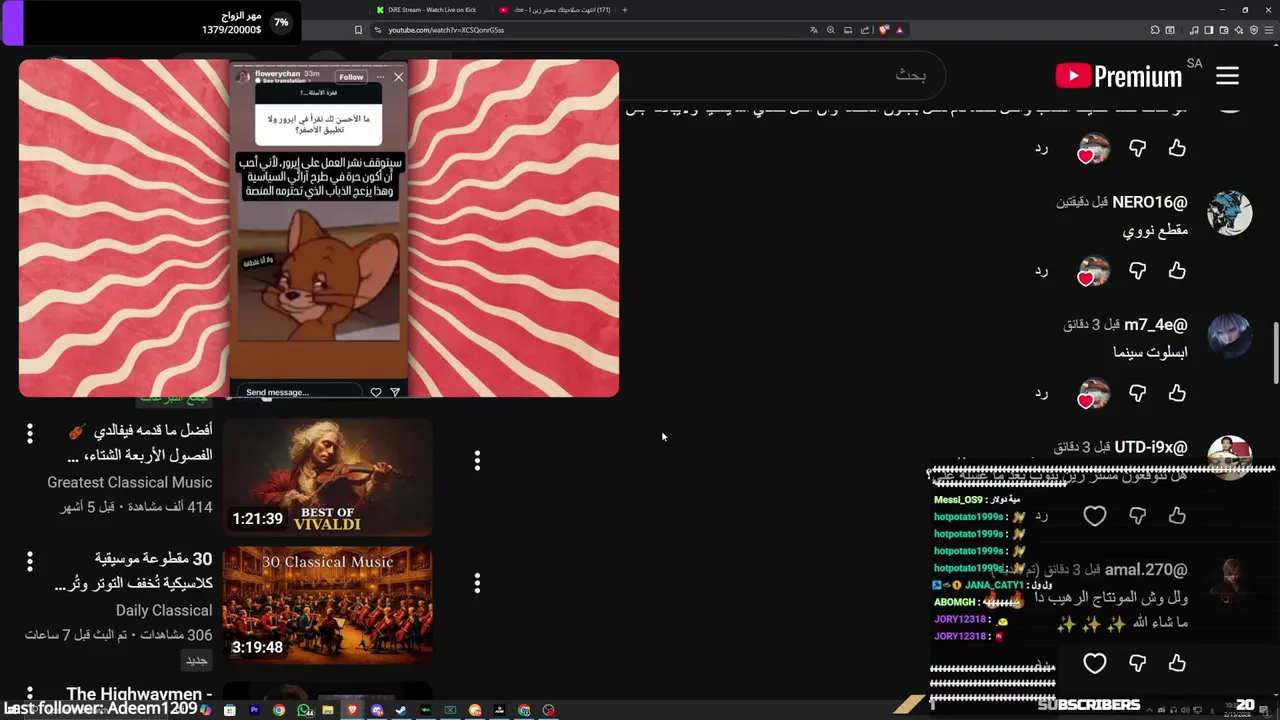This screenshot has width=1280, height=720.
Task: Open options next to 30 مقطوعة title
Action: click(x=30, y=561)
